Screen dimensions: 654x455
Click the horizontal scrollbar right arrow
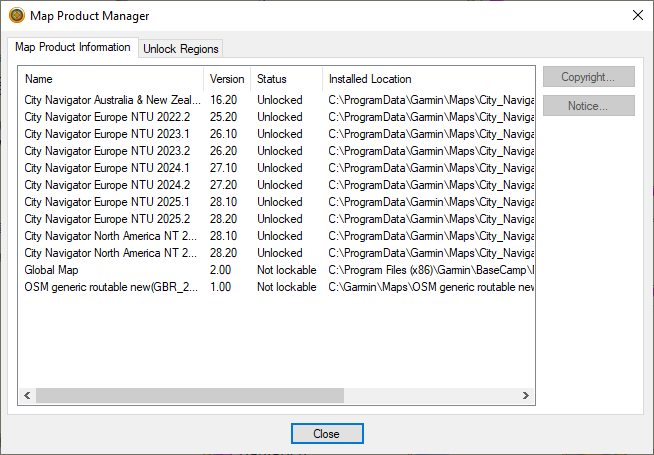pyautogui.click(x=526, y=395)
